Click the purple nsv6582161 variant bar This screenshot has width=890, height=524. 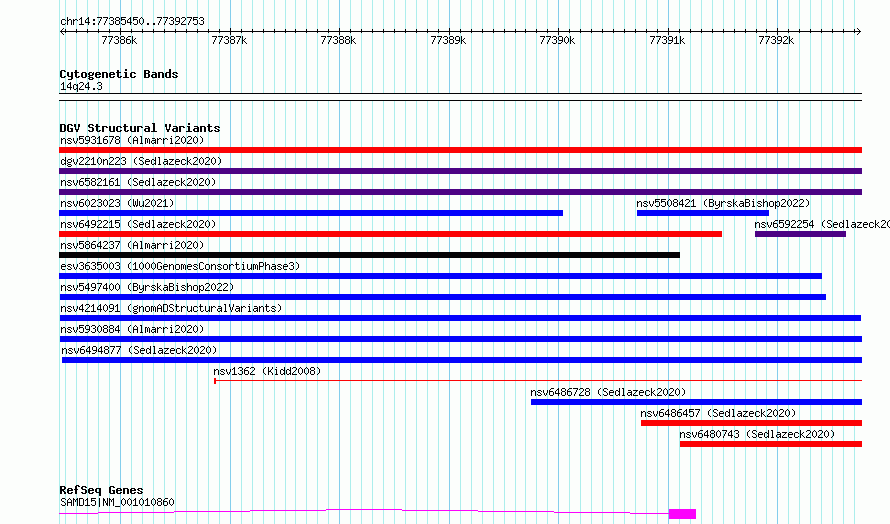pos(460,192)
